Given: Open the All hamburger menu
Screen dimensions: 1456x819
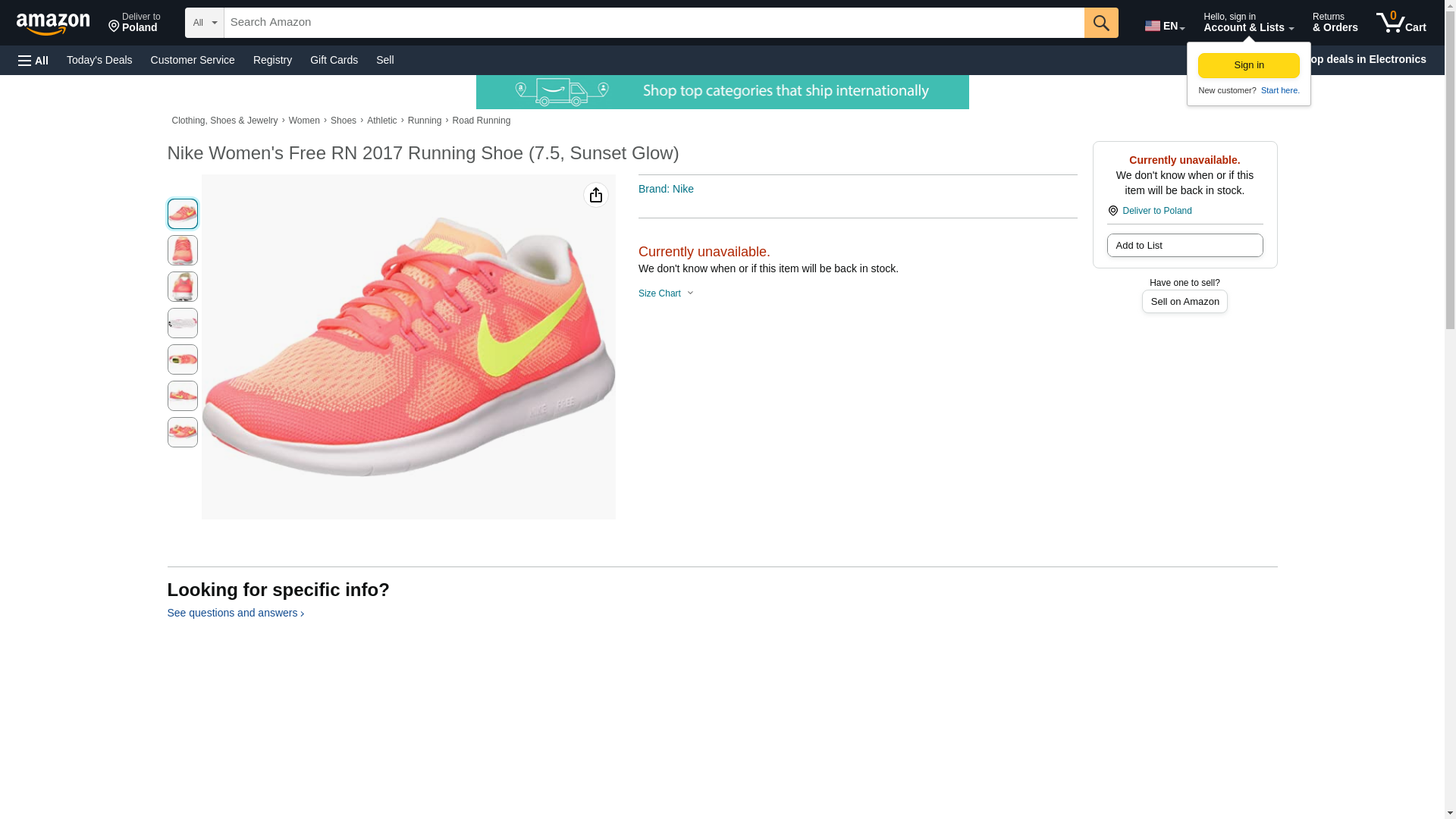Looking at the screenshot, I should tap(33, 60).
